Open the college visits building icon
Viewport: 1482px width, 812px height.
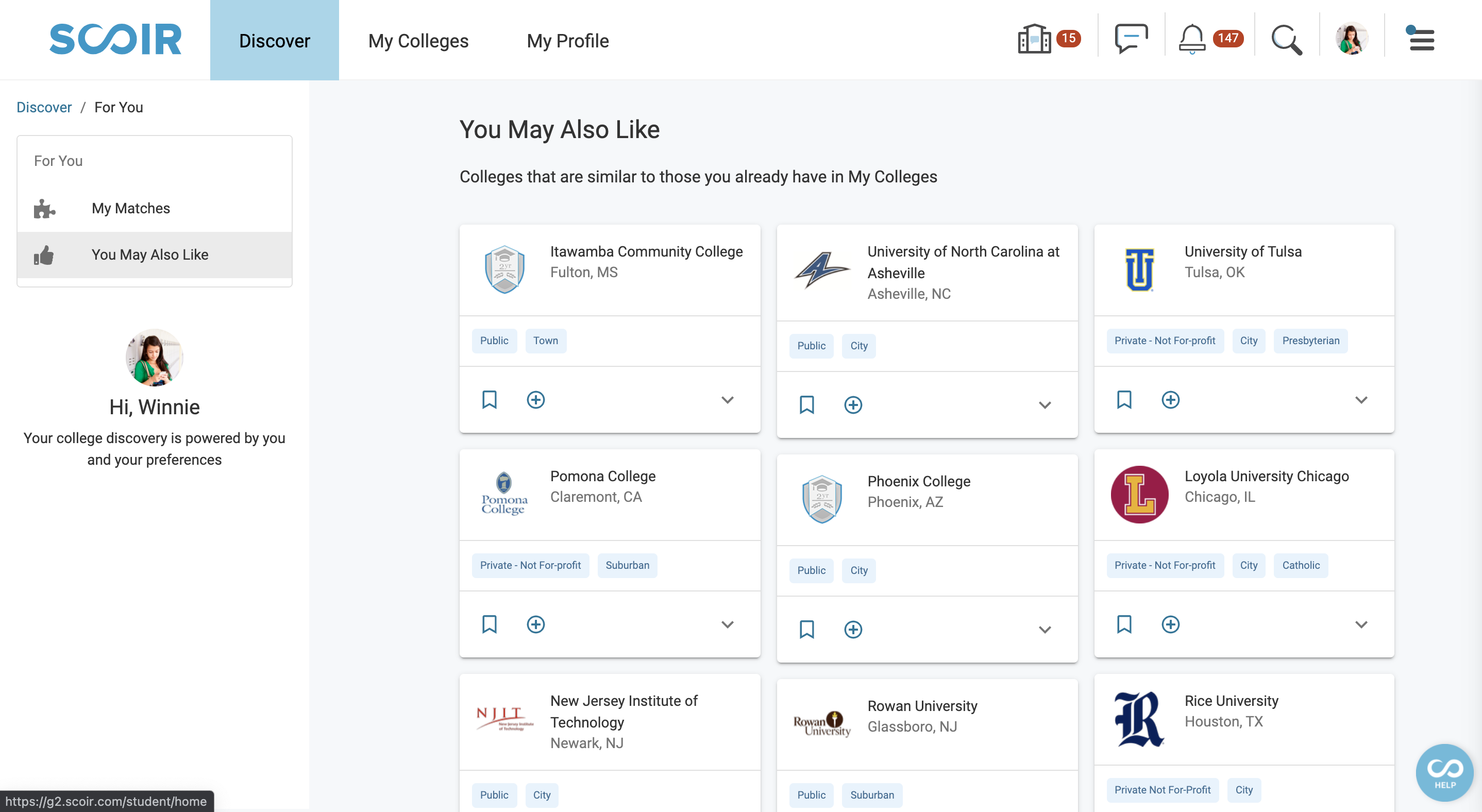click(1034, 39)
